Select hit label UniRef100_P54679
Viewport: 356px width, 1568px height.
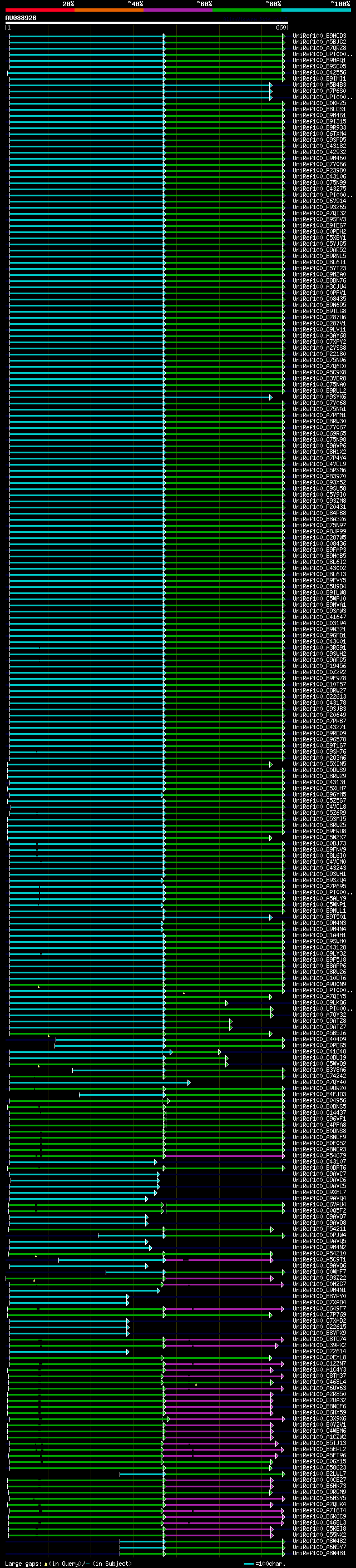pos(319,1156)
